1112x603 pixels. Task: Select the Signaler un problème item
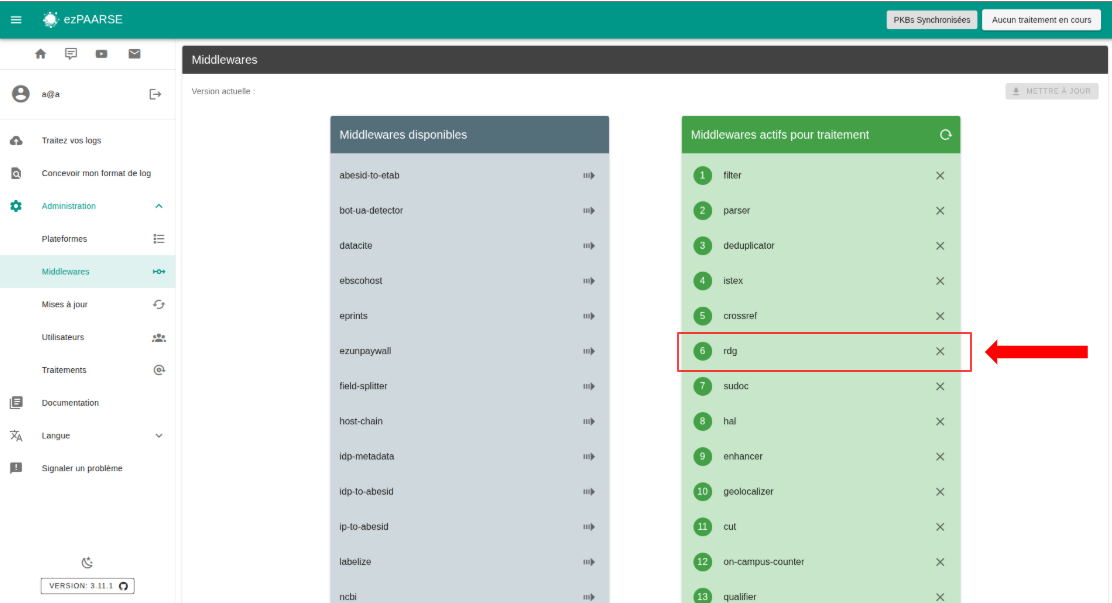click(81, 468)
